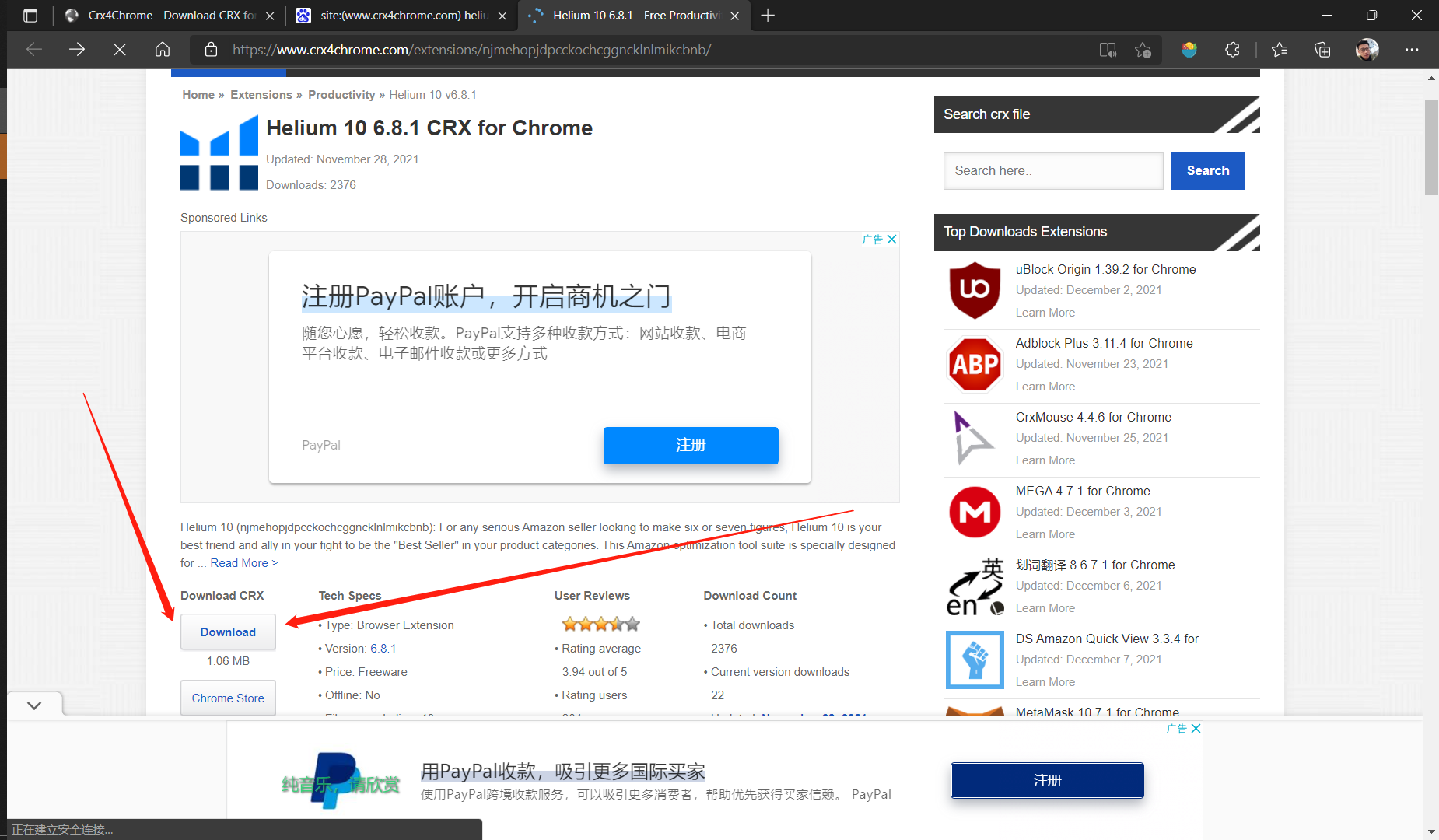The image size is (1439, 840).
Task: Open 划词翻译 8.6.7.1 for Chrome link
Action: [1094, 565]
